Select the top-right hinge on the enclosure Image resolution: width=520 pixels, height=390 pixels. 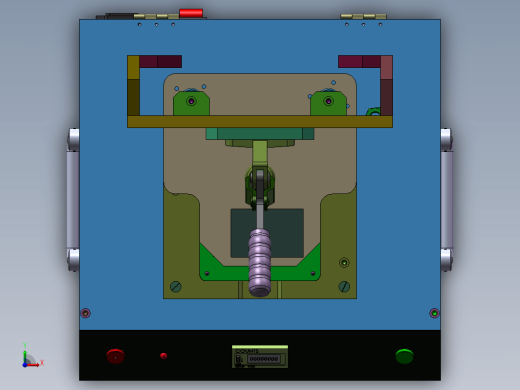pyautogui.click(x=363, y=16)
